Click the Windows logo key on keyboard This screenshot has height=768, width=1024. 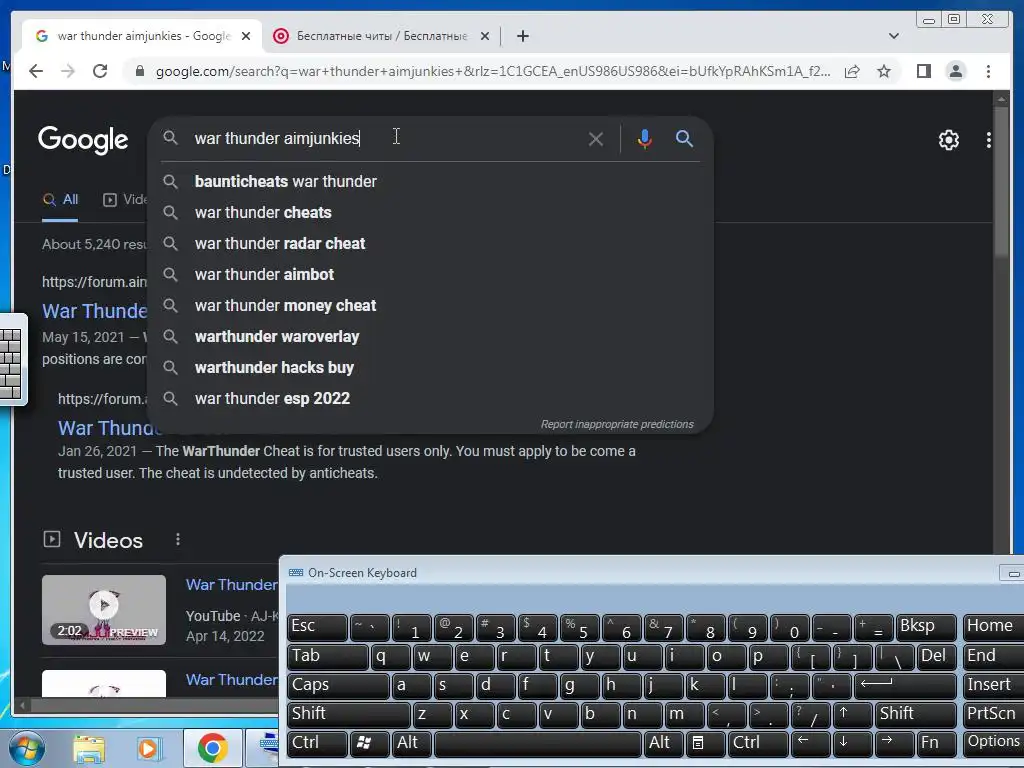coord(370,743)
